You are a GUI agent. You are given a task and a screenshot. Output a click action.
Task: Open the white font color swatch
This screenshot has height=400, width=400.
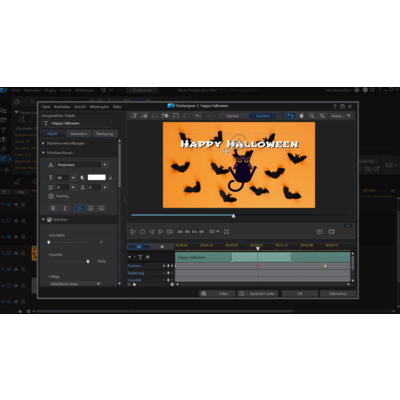click(x=97, y=177)
